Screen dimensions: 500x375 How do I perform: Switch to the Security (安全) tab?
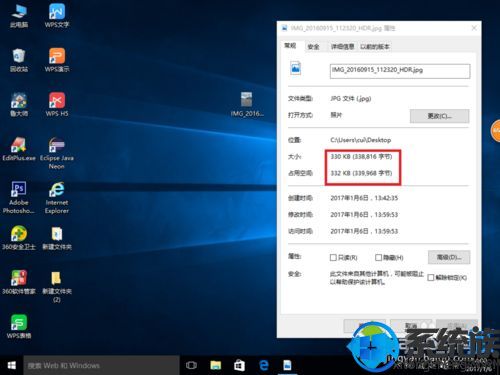coord(313,47)
